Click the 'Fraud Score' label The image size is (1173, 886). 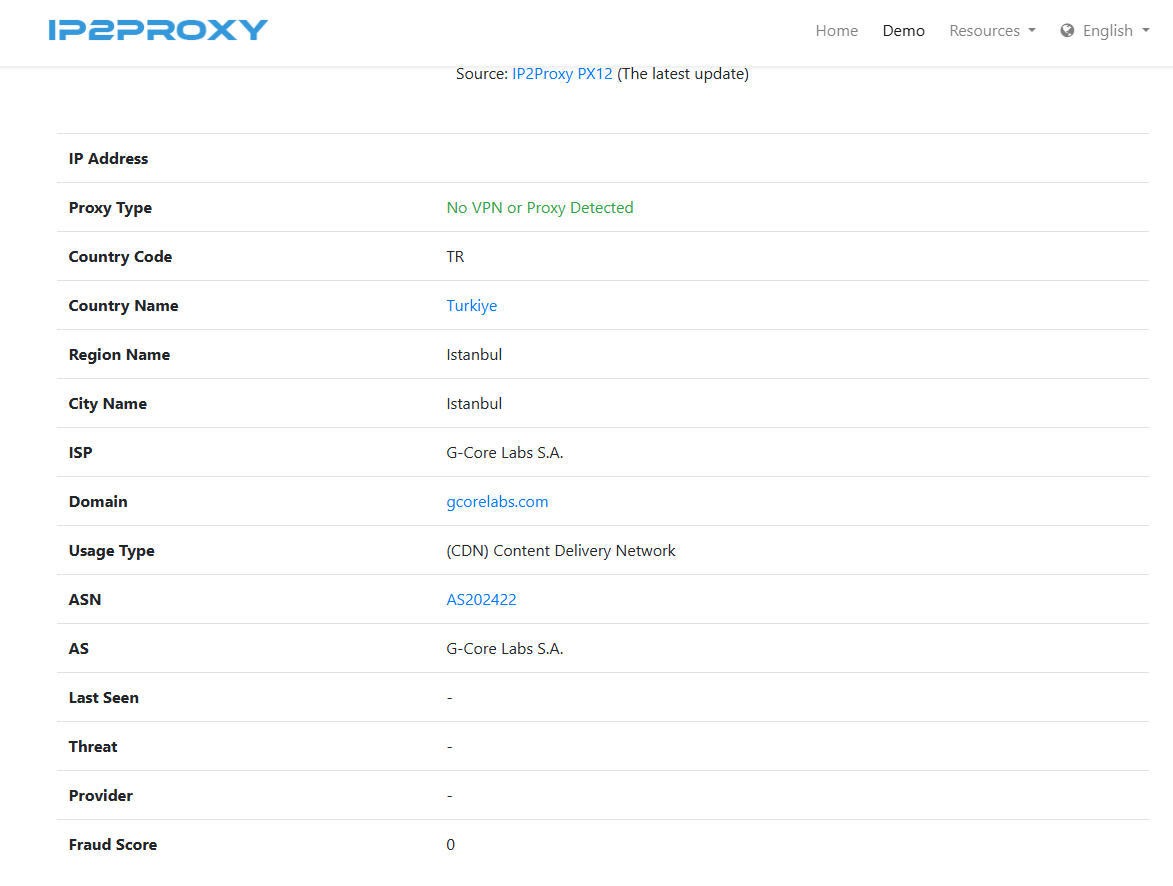click(x=113, y=845)
